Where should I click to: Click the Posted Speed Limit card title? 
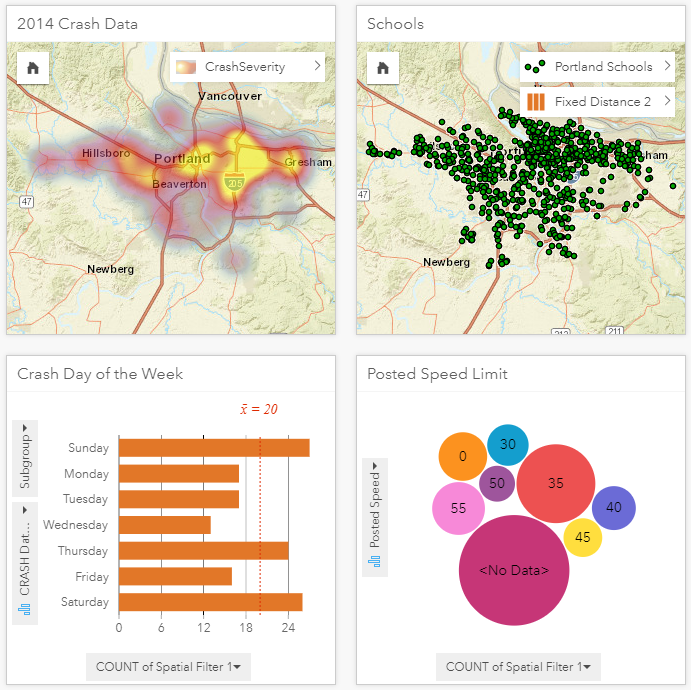(437, 374)
